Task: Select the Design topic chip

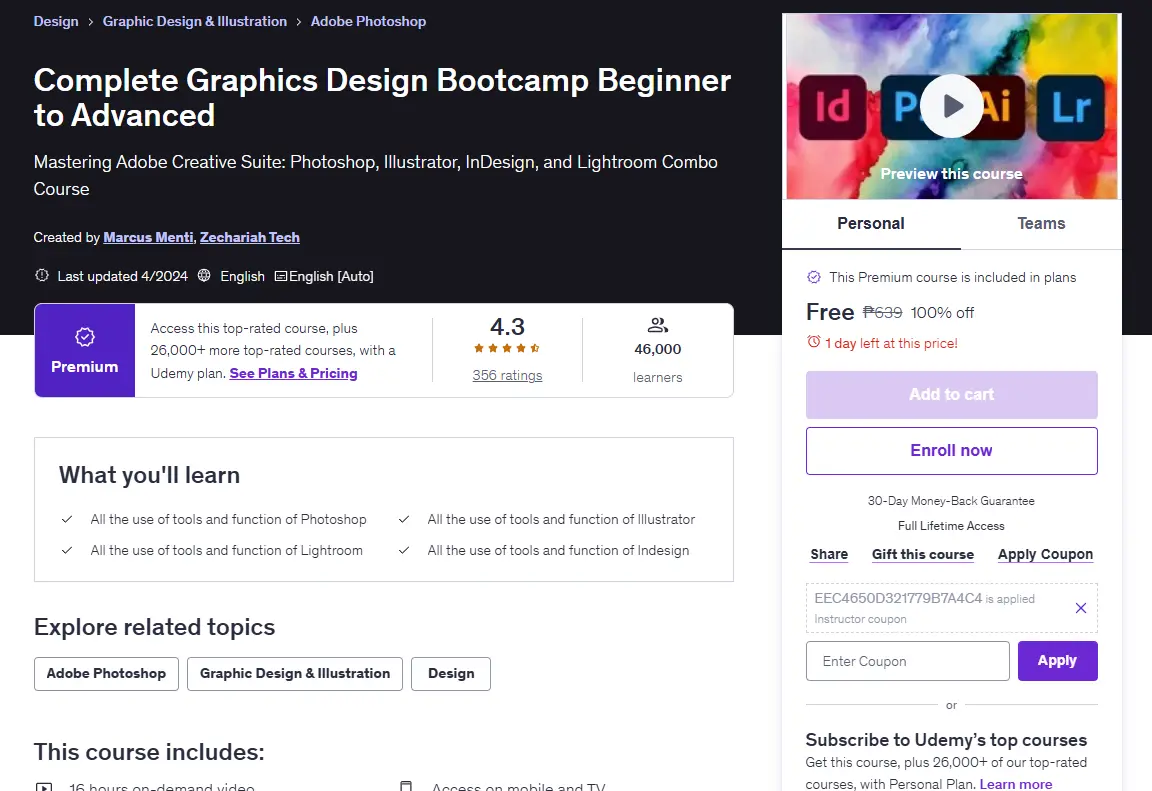Action: pos(451,673)
